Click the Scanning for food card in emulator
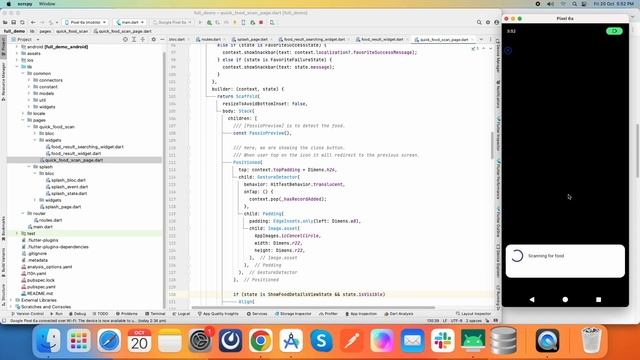 click(565, 261)
